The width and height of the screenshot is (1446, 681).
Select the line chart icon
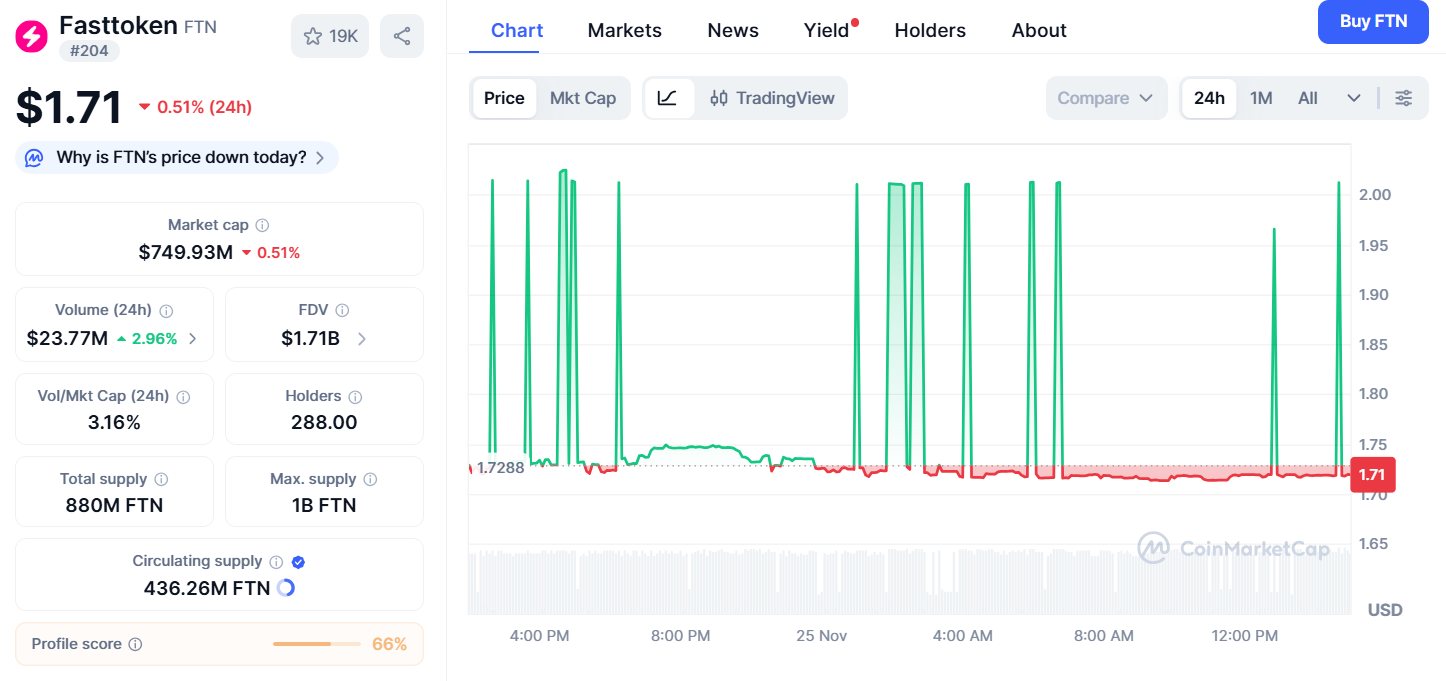point(668,98)
